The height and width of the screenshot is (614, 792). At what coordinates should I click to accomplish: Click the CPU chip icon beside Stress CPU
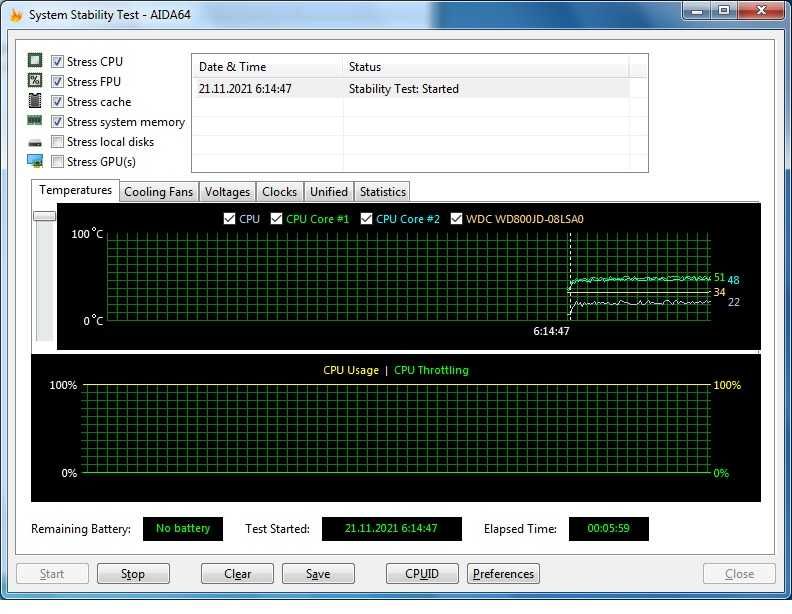coord(35,61)
